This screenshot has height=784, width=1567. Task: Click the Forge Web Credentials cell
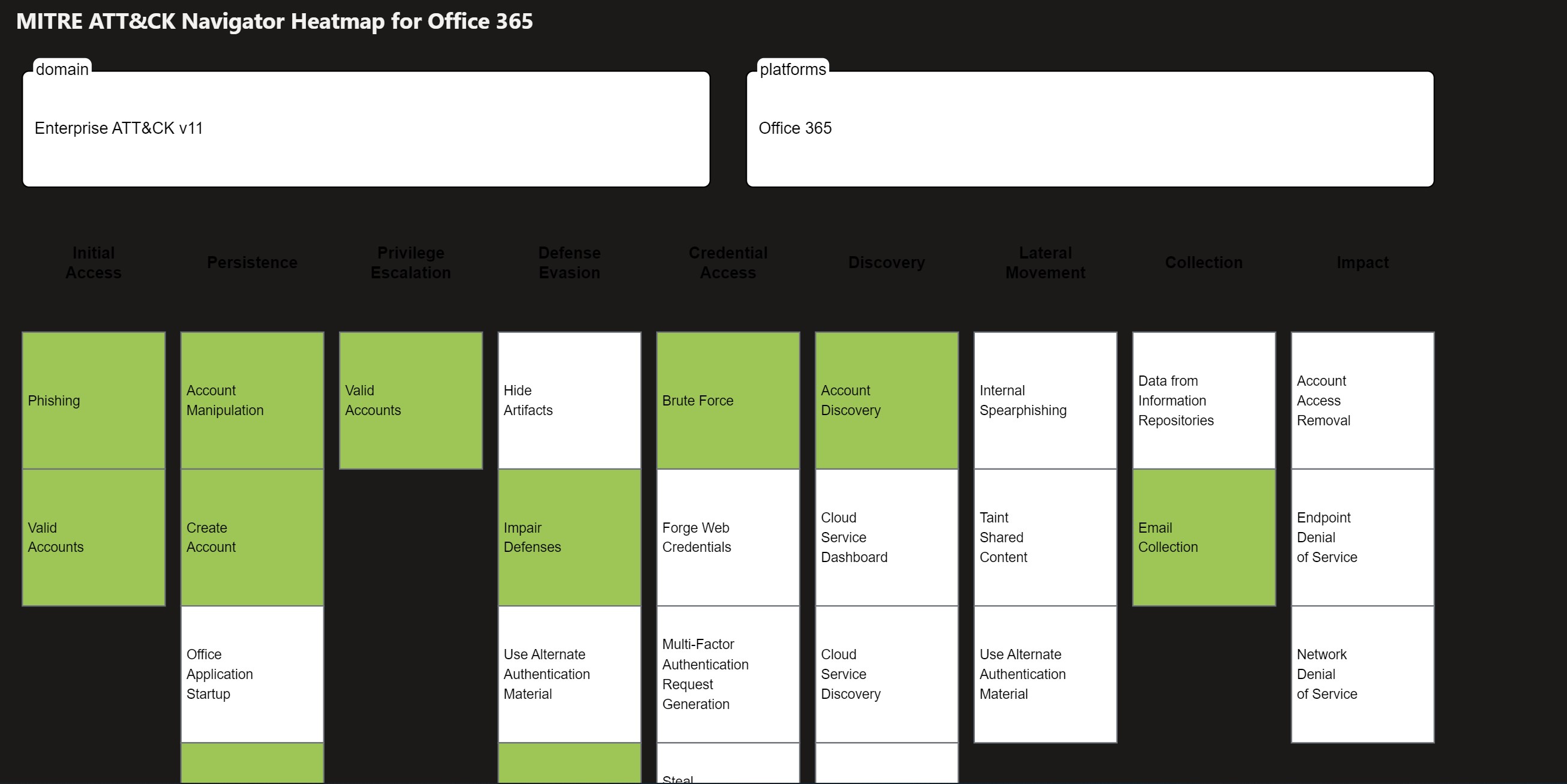728,537
